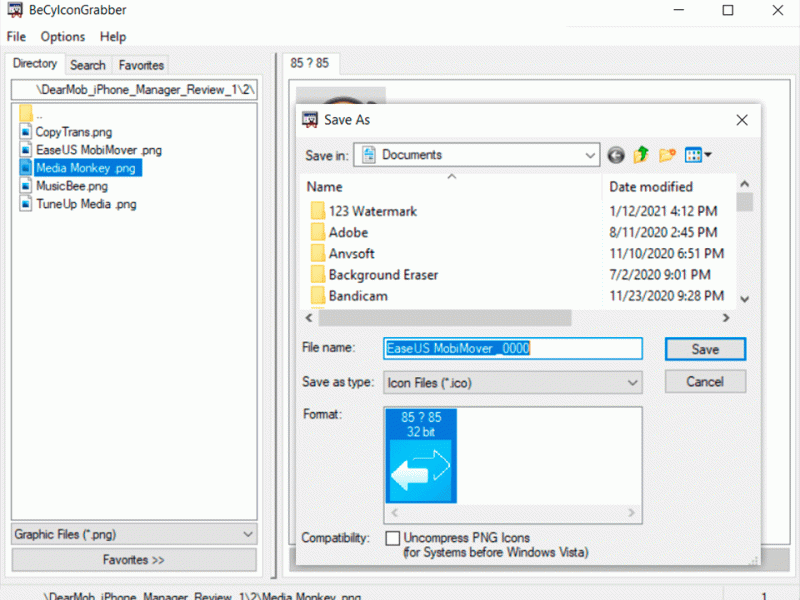This screenshot has width=800, height=600.
Task: Close the Save As dialog
Action: coord(742,120)
